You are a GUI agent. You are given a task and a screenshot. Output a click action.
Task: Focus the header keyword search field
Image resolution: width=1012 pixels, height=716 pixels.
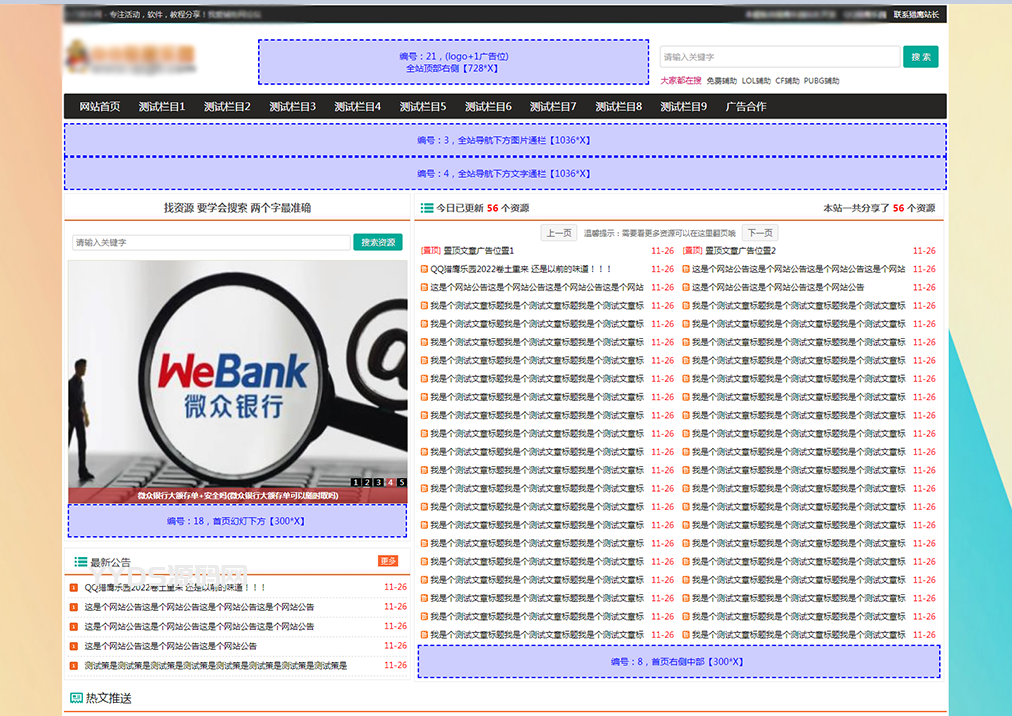tap(779, 57)
